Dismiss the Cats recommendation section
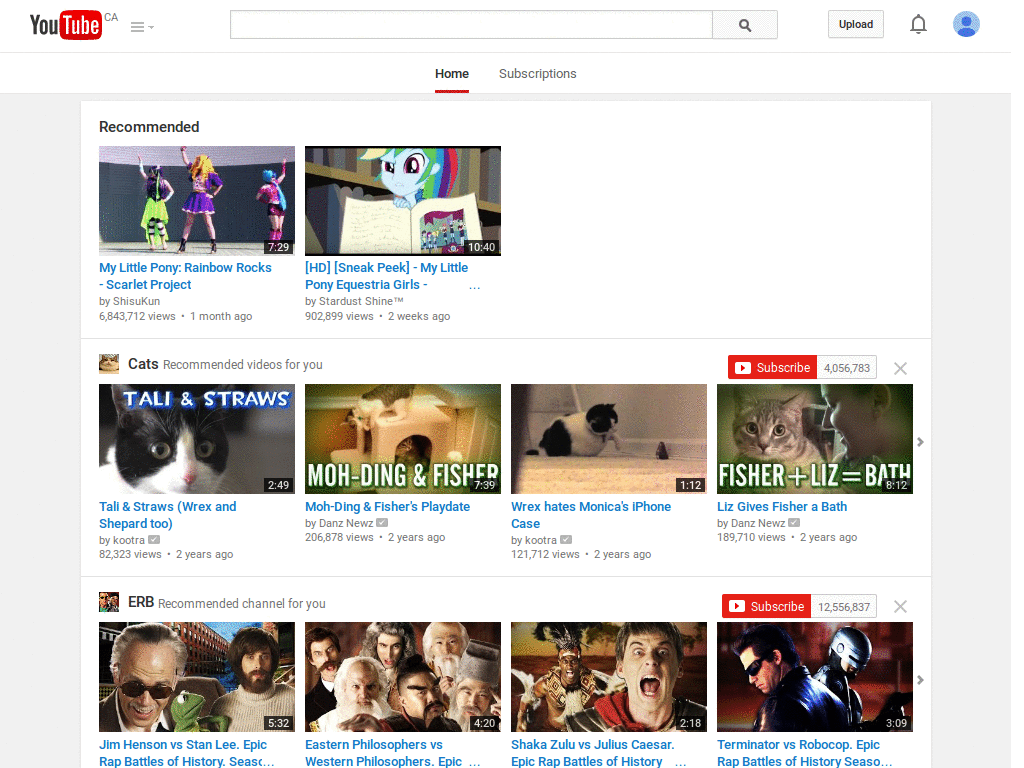Image resolution: width=1024 pixels, height=768 pixels. point(900,368)
